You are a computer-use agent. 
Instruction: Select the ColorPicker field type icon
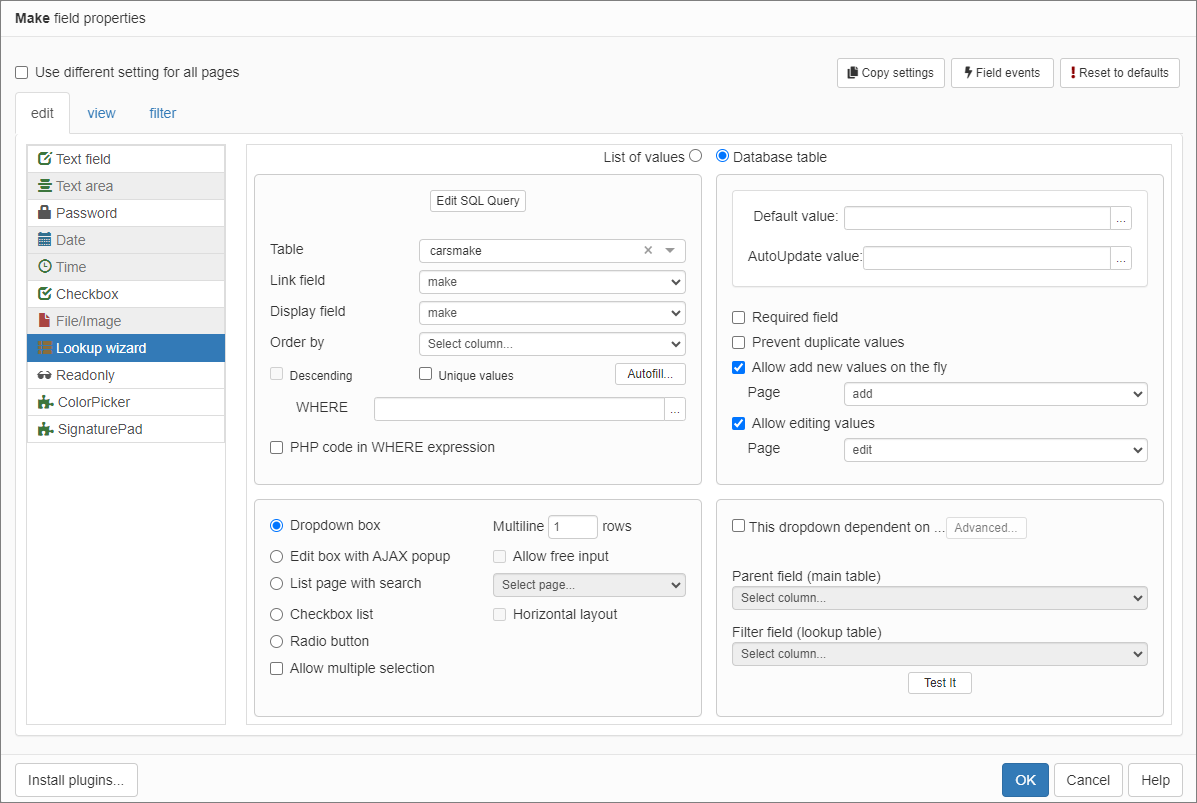(x=44, y=401)
